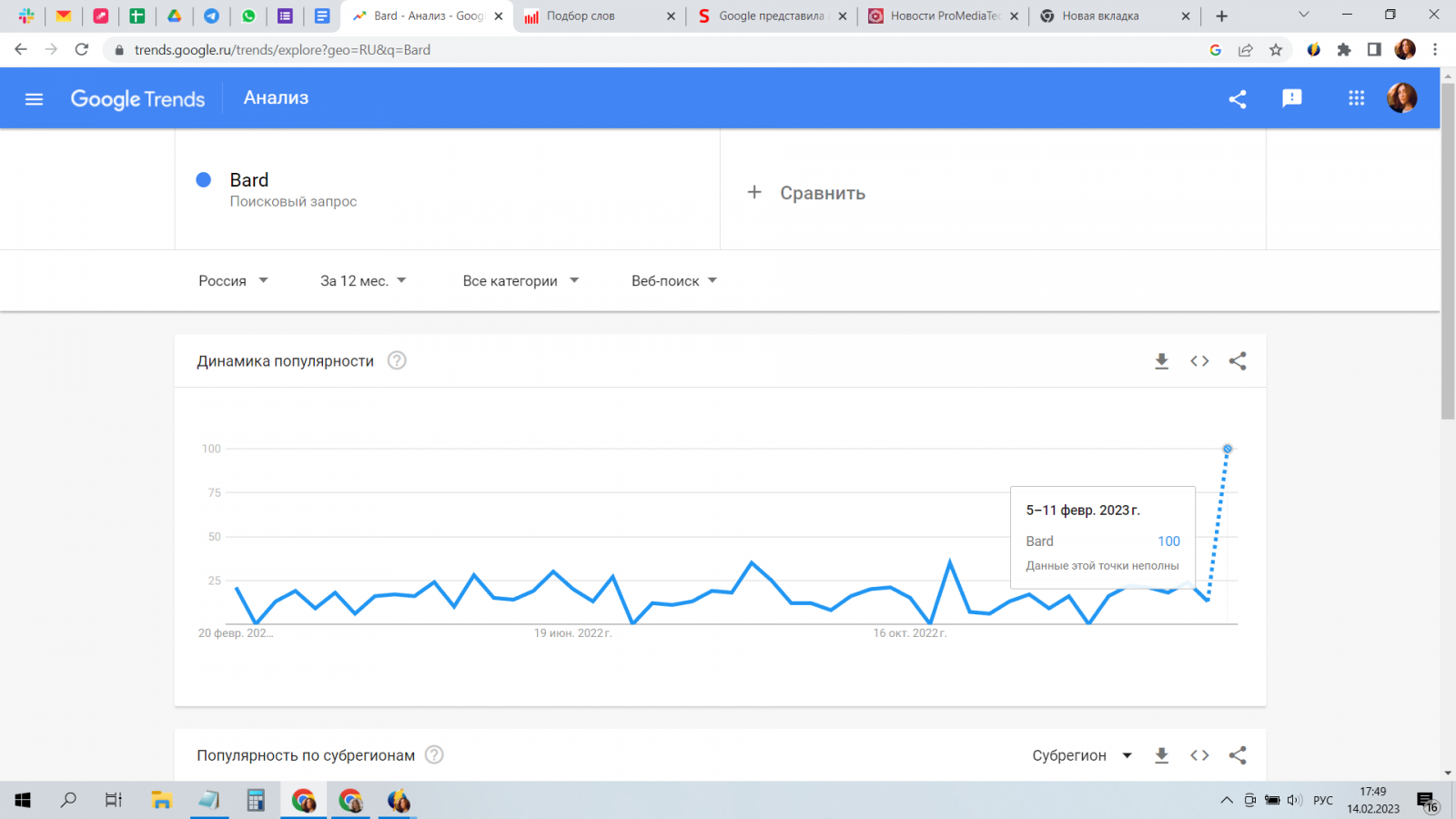Click the address bar URL

coord(282,50)
